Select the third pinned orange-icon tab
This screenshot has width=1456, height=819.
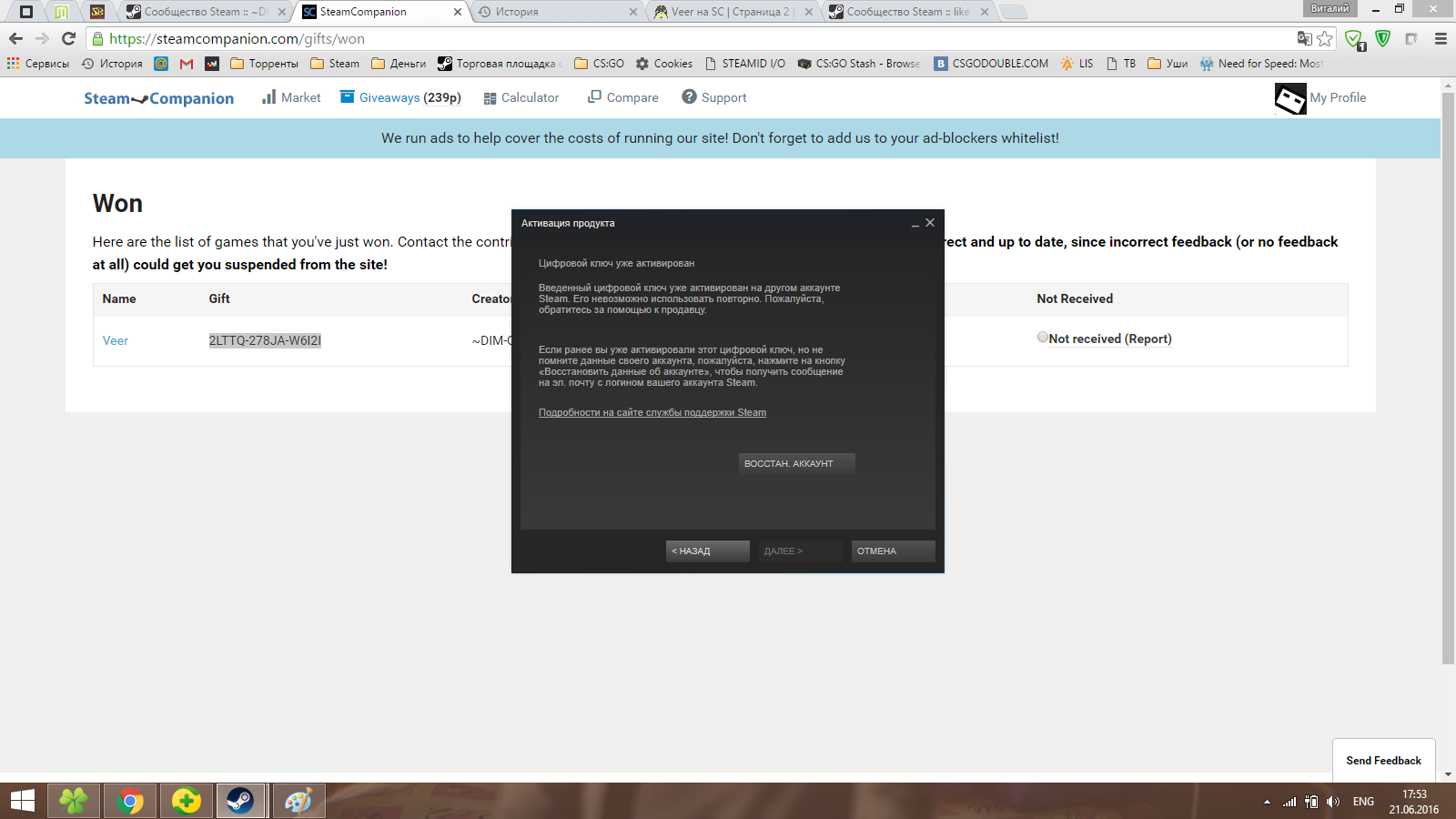coord(97,12)
